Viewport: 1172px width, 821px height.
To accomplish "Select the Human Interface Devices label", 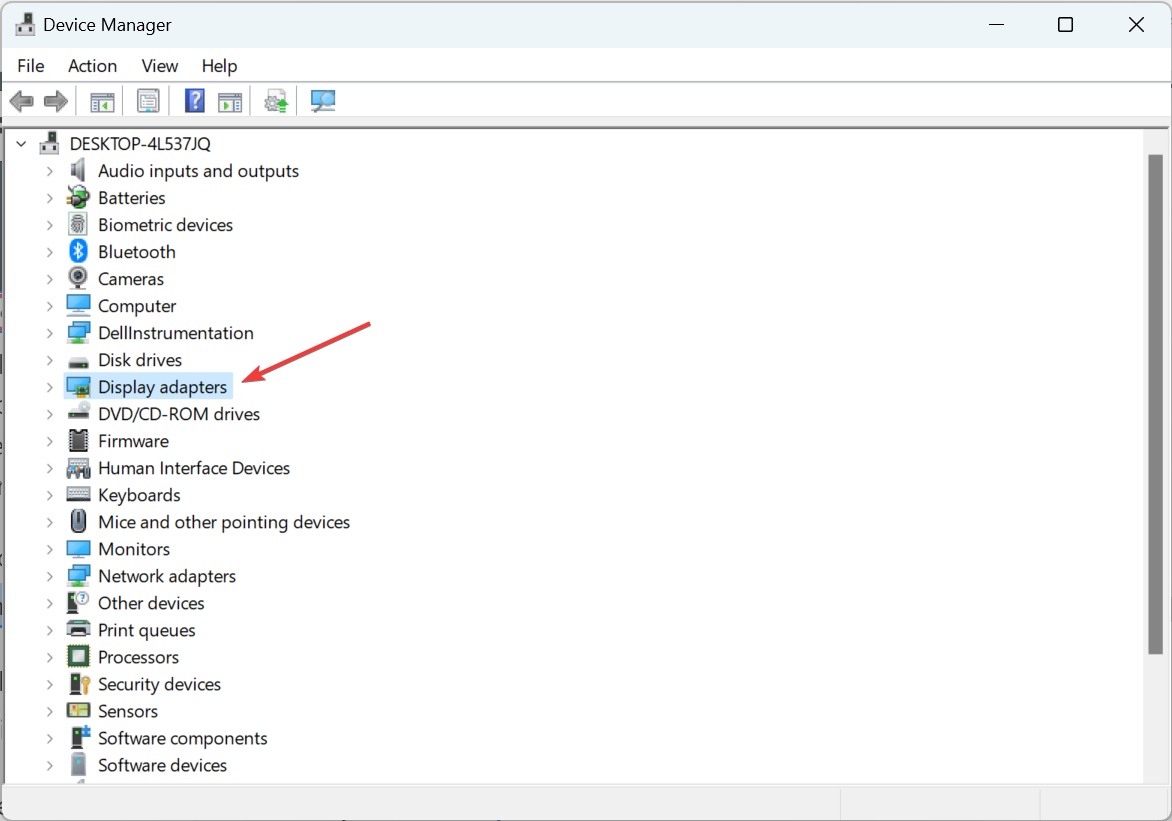I will [x=194, y=468].
